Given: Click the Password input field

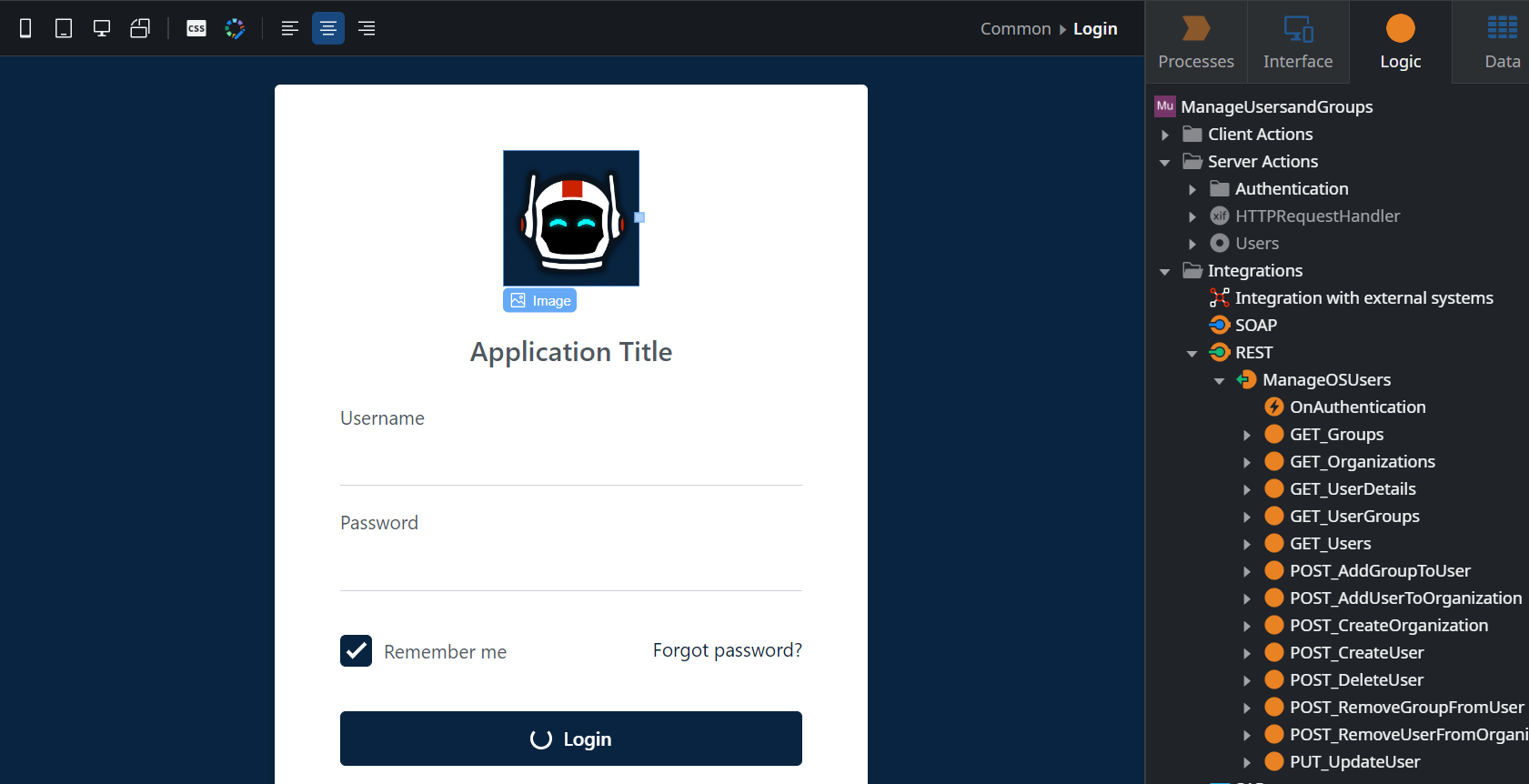Looking at the screenshot, I should coord(571,568).
